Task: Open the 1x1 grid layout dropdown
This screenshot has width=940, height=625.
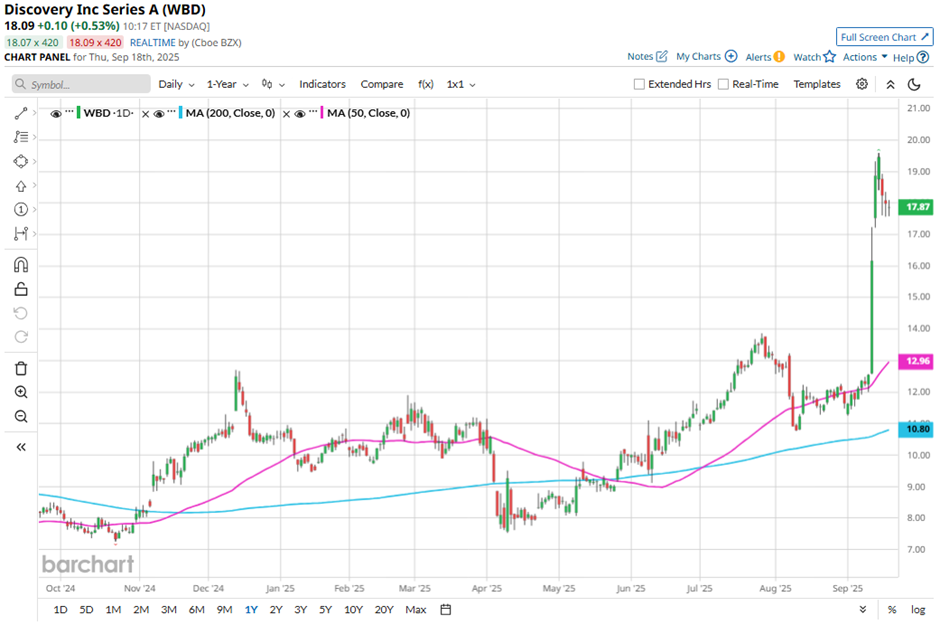Action: [461, 84]
